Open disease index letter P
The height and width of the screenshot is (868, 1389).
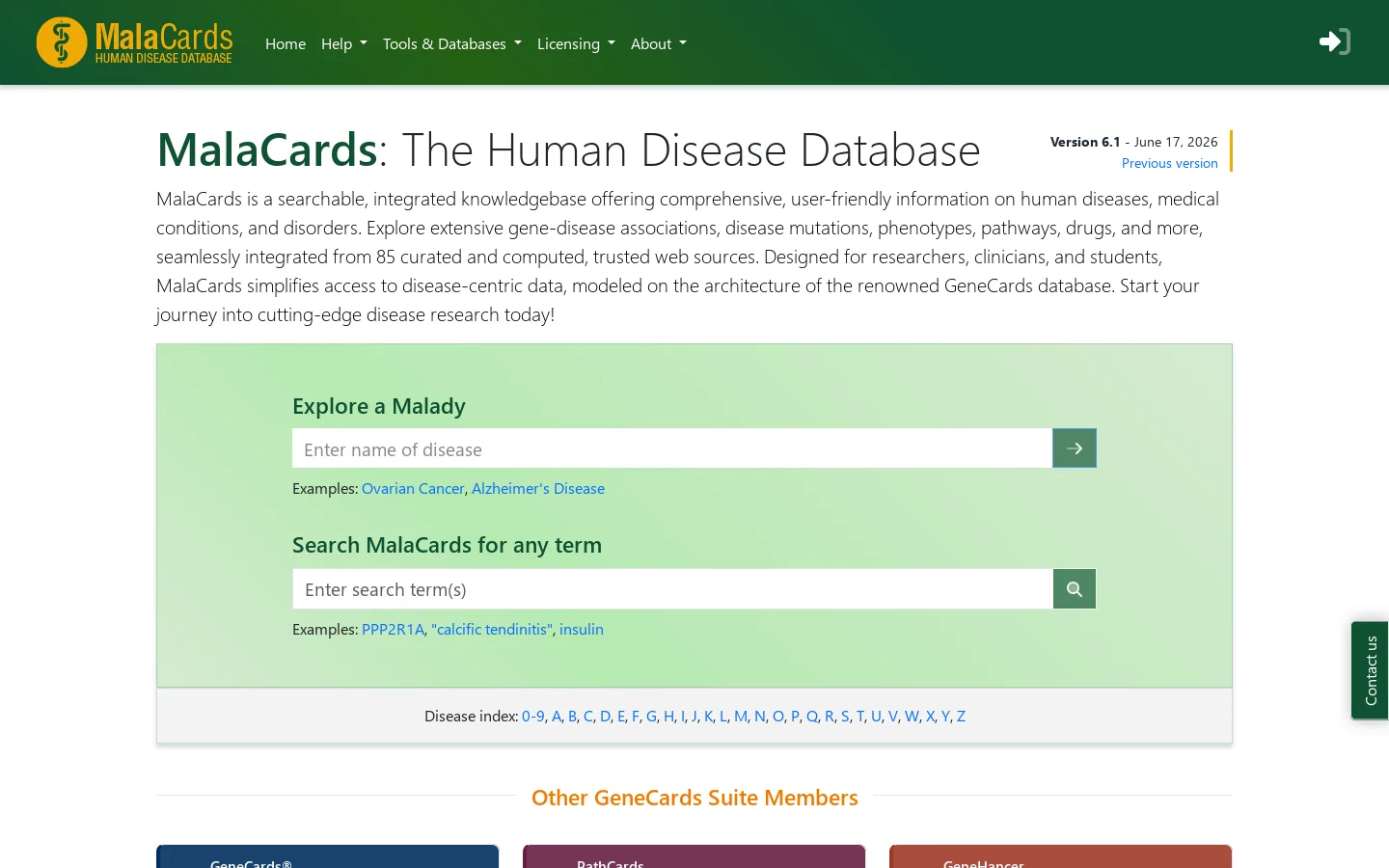795,716
